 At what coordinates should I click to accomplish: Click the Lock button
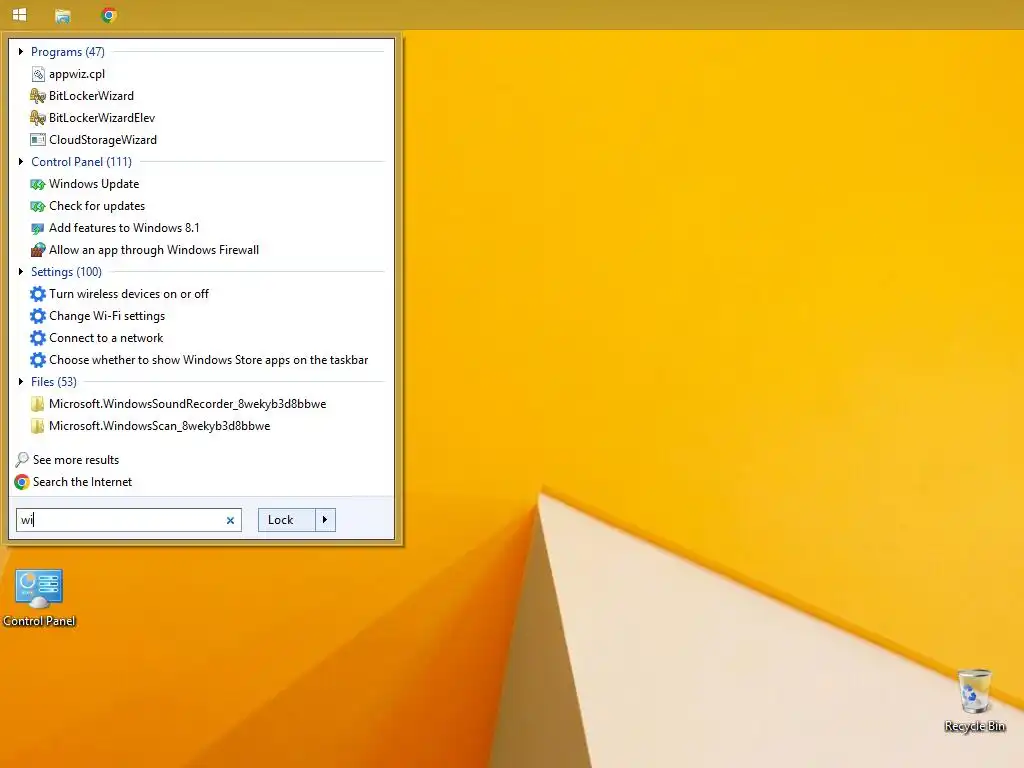coord(287,520)
